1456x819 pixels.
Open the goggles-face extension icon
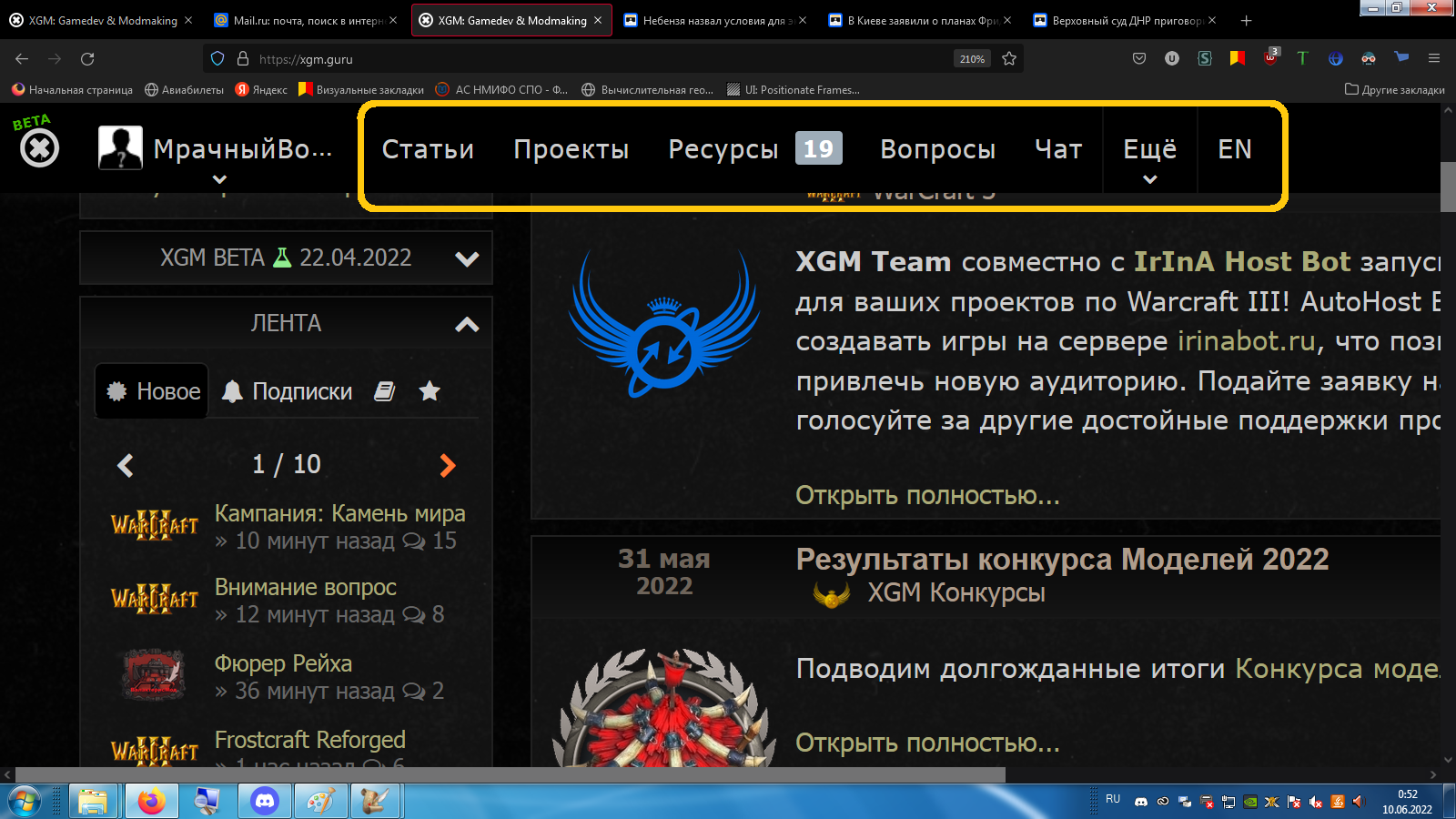tap(1369, 58)
